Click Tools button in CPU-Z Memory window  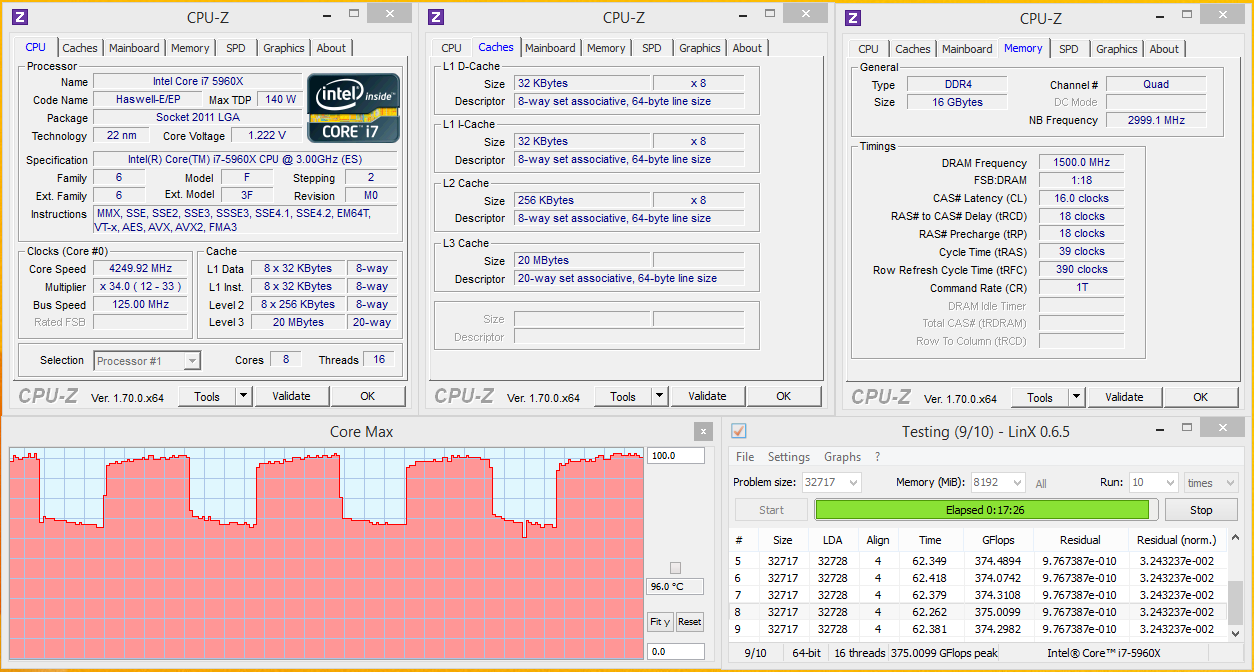click(x=1040, y=397)
